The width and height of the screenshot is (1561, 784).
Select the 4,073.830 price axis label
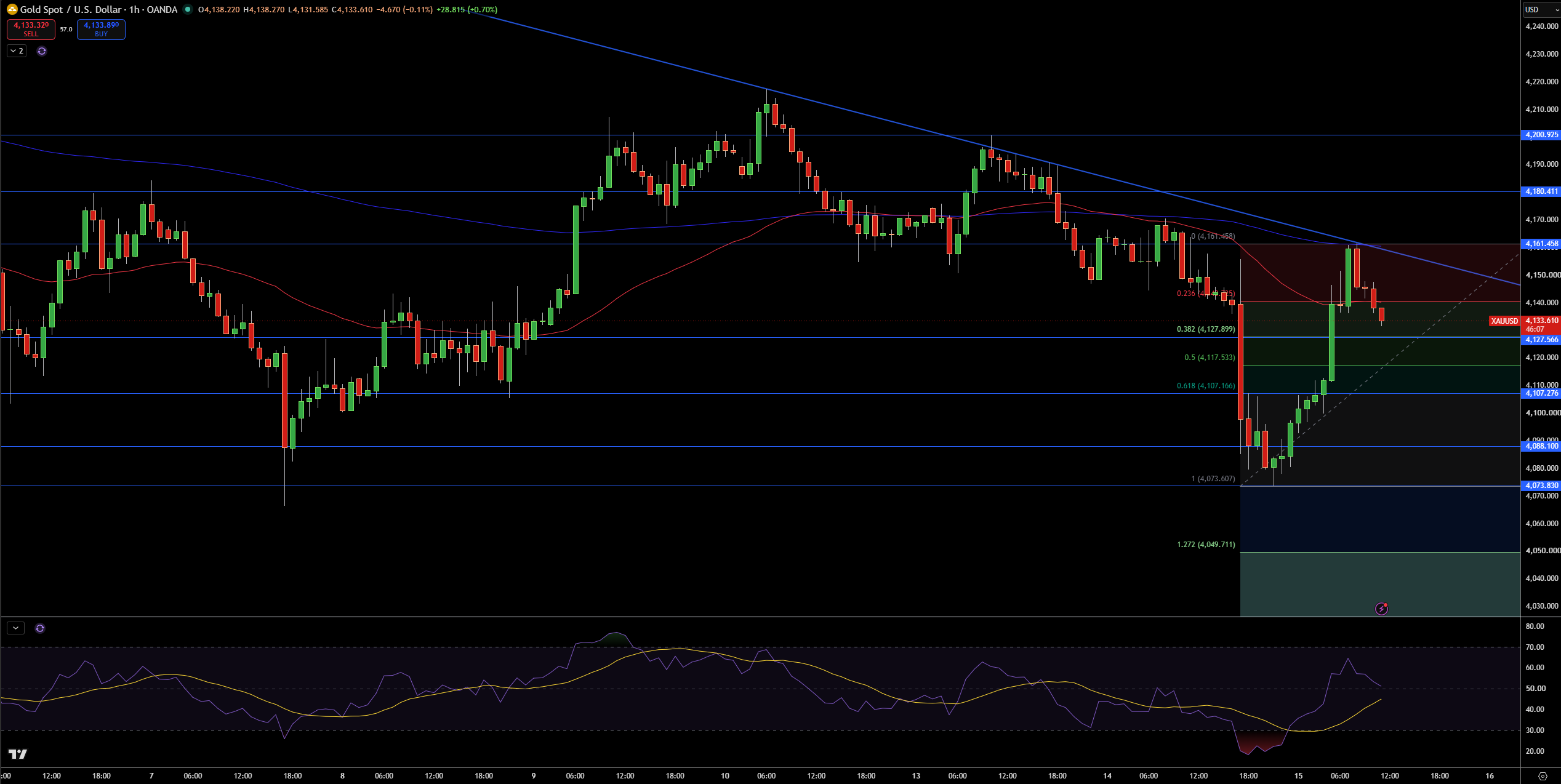tap(1541, 486)
